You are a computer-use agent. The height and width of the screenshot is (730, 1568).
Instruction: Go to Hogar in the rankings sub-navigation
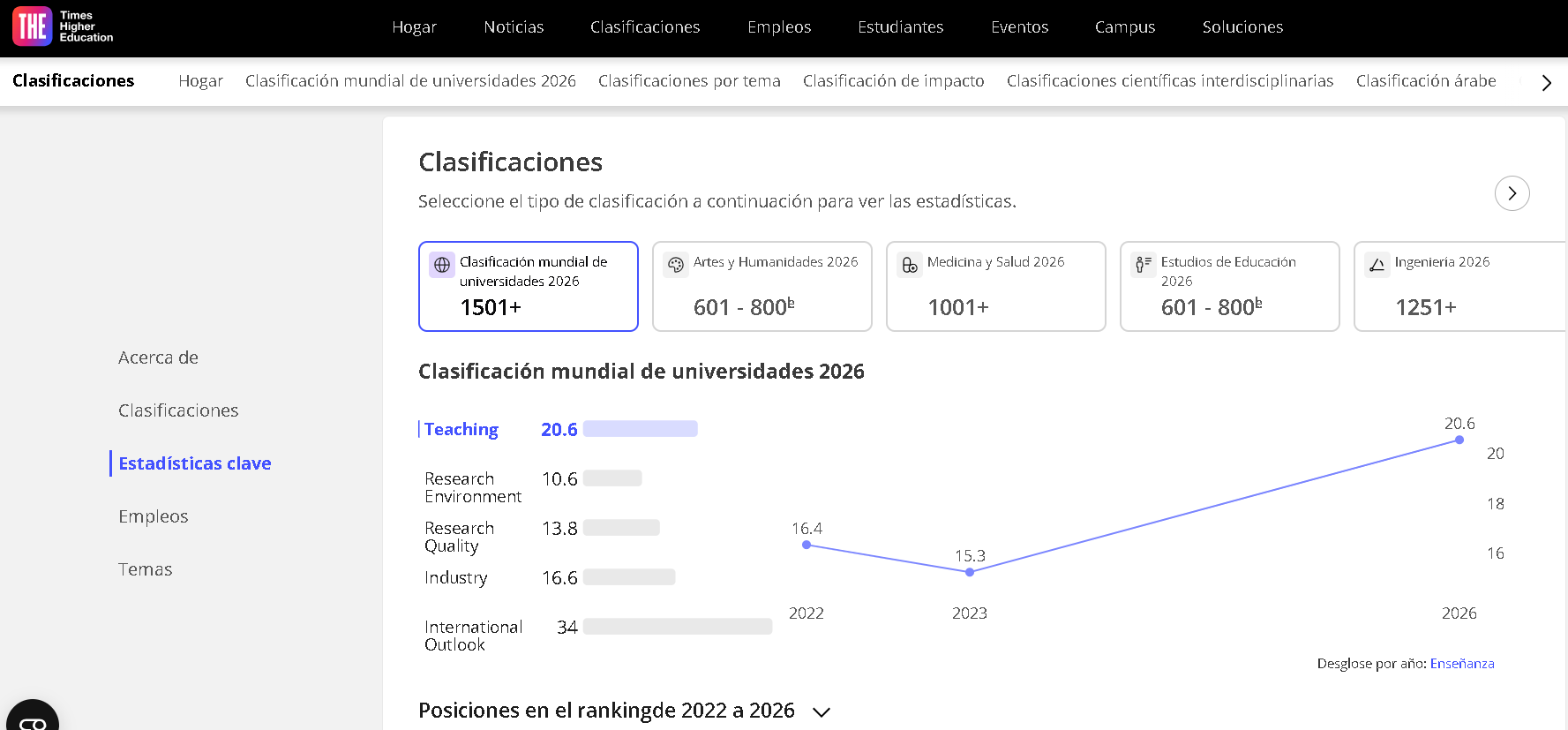(x=200, y=81)
